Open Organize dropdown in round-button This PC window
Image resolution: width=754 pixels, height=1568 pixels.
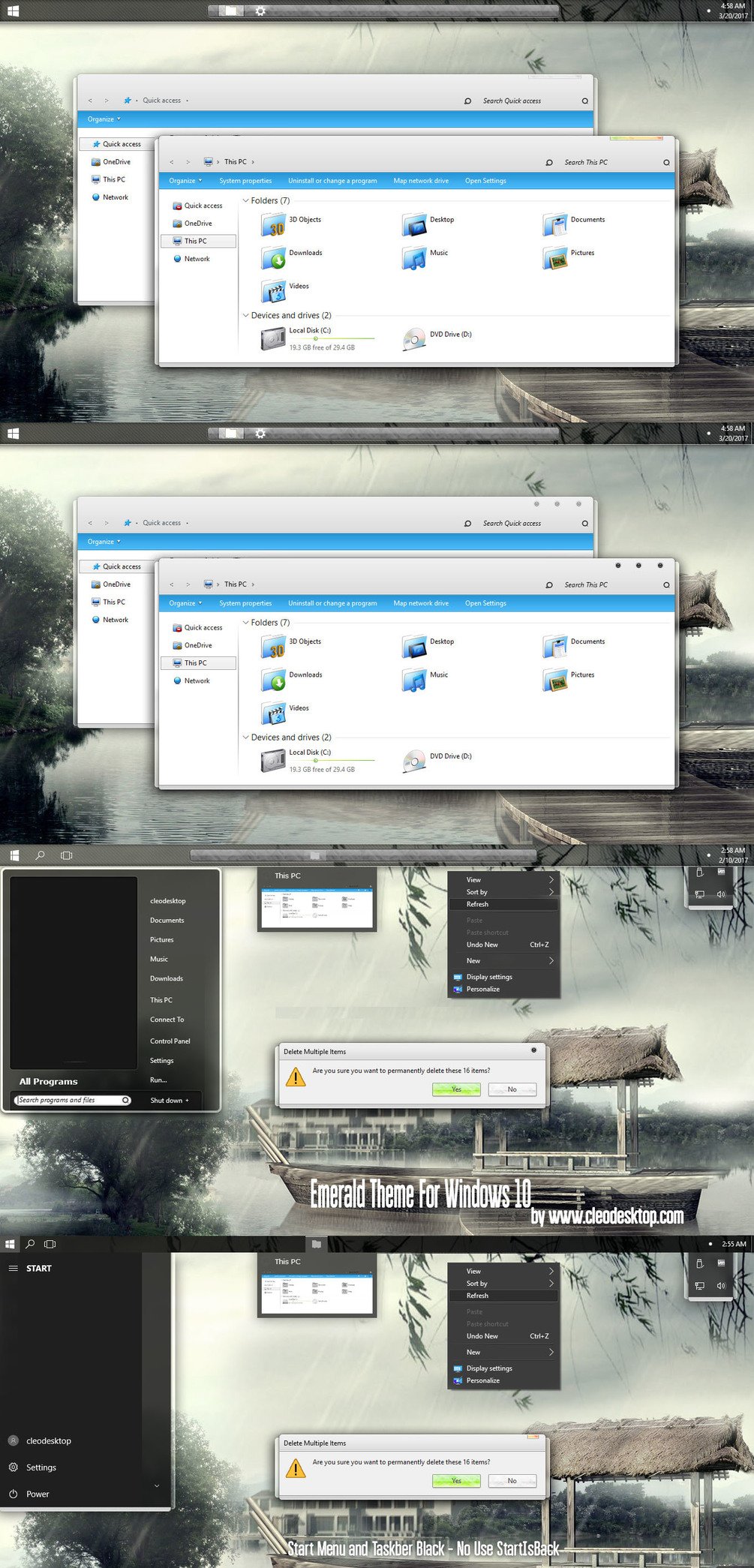[x=185, y=603]
